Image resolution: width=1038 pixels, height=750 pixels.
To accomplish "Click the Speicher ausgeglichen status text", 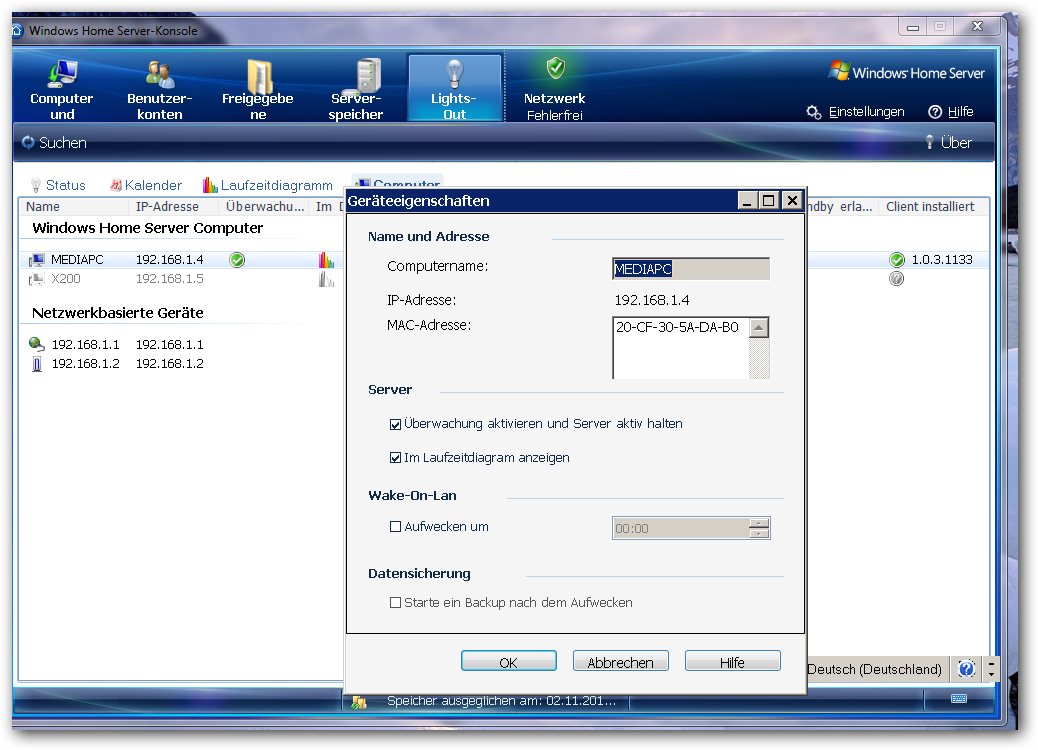I will (501, 701).
